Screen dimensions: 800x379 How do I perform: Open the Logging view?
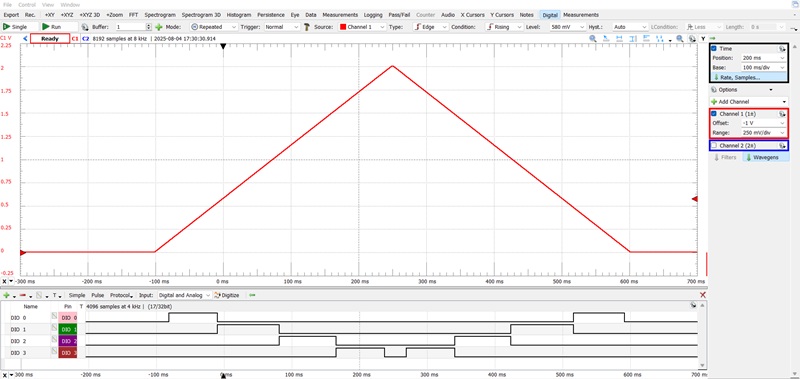point(374,15)
